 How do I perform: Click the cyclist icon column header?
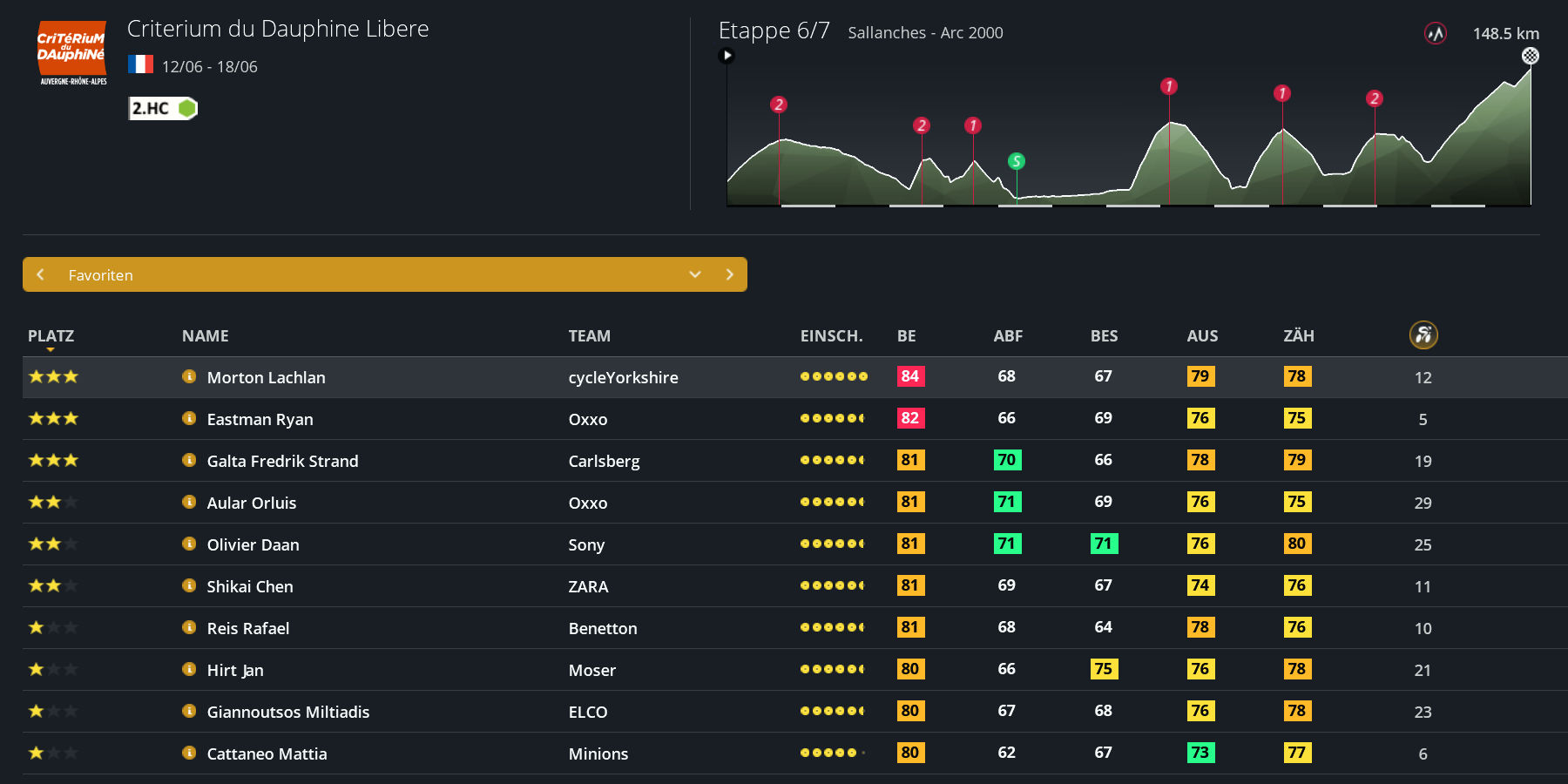(x=1423, y=335)
